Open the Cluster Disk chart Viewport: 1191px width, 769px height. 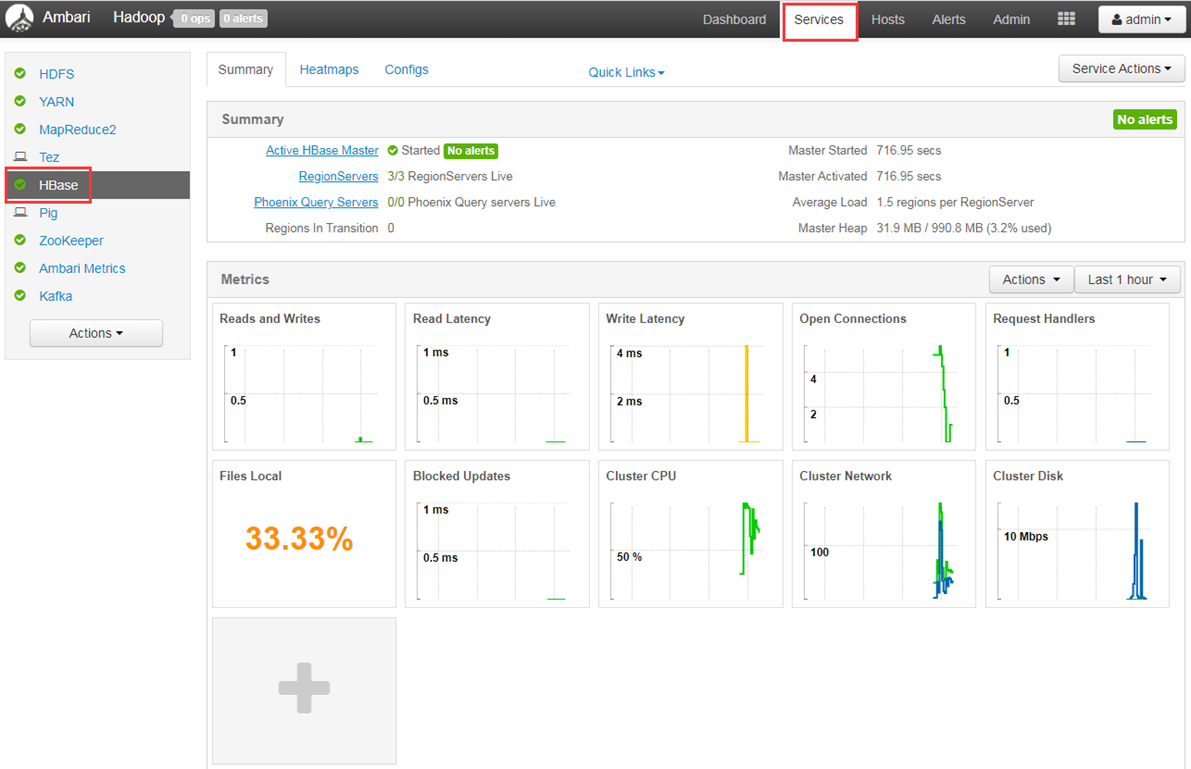point(1077,533)
